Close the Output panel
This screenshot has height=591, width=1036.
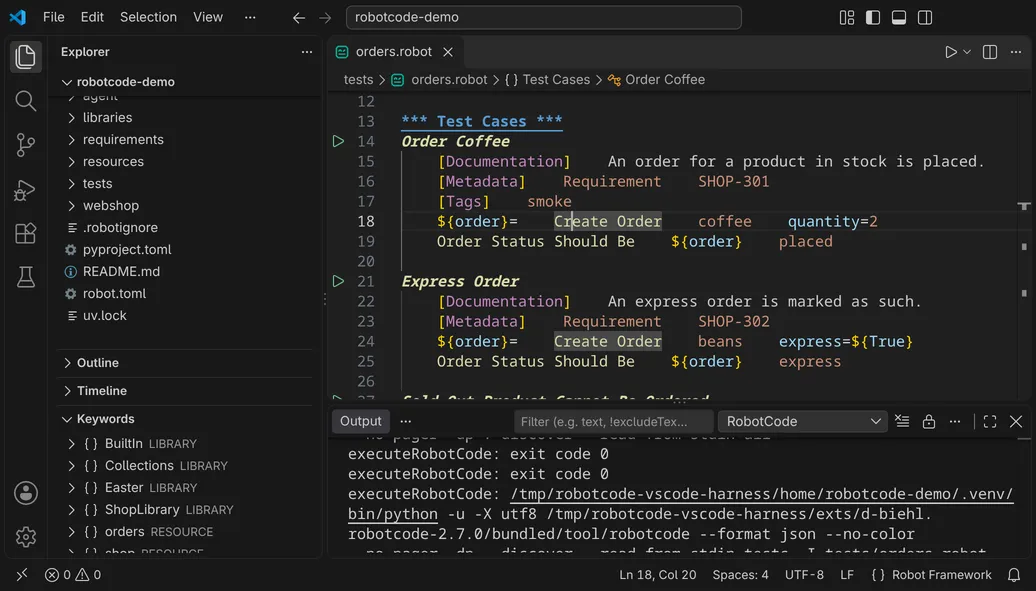coord(1016,421)
